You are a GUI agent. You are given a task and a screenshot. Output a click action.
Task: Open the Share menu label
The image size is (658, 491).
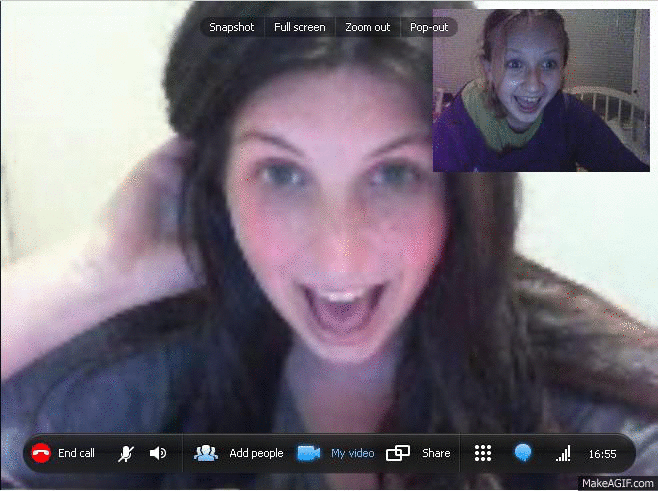tap(436, 453)
